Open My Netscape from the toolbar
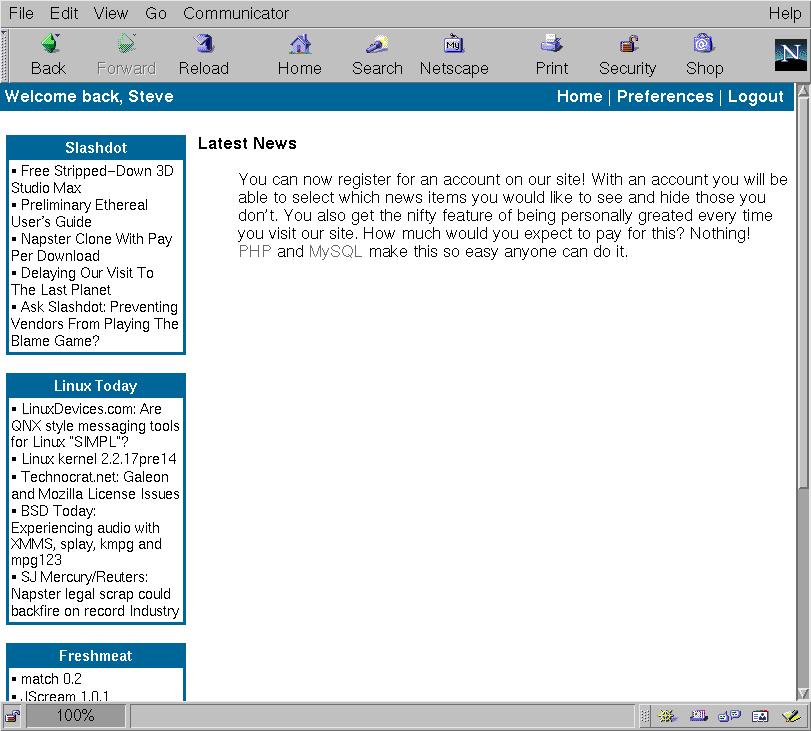 454,55
